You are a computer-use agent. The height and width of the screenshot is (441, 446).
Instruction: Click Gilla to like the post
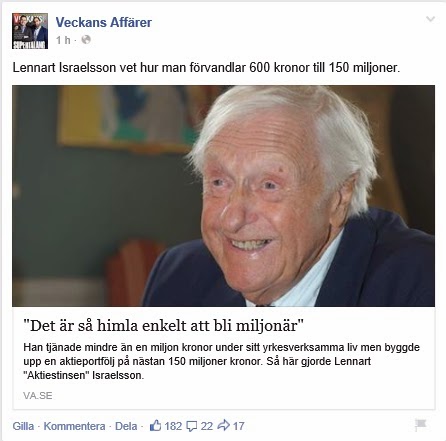point(23,426)
